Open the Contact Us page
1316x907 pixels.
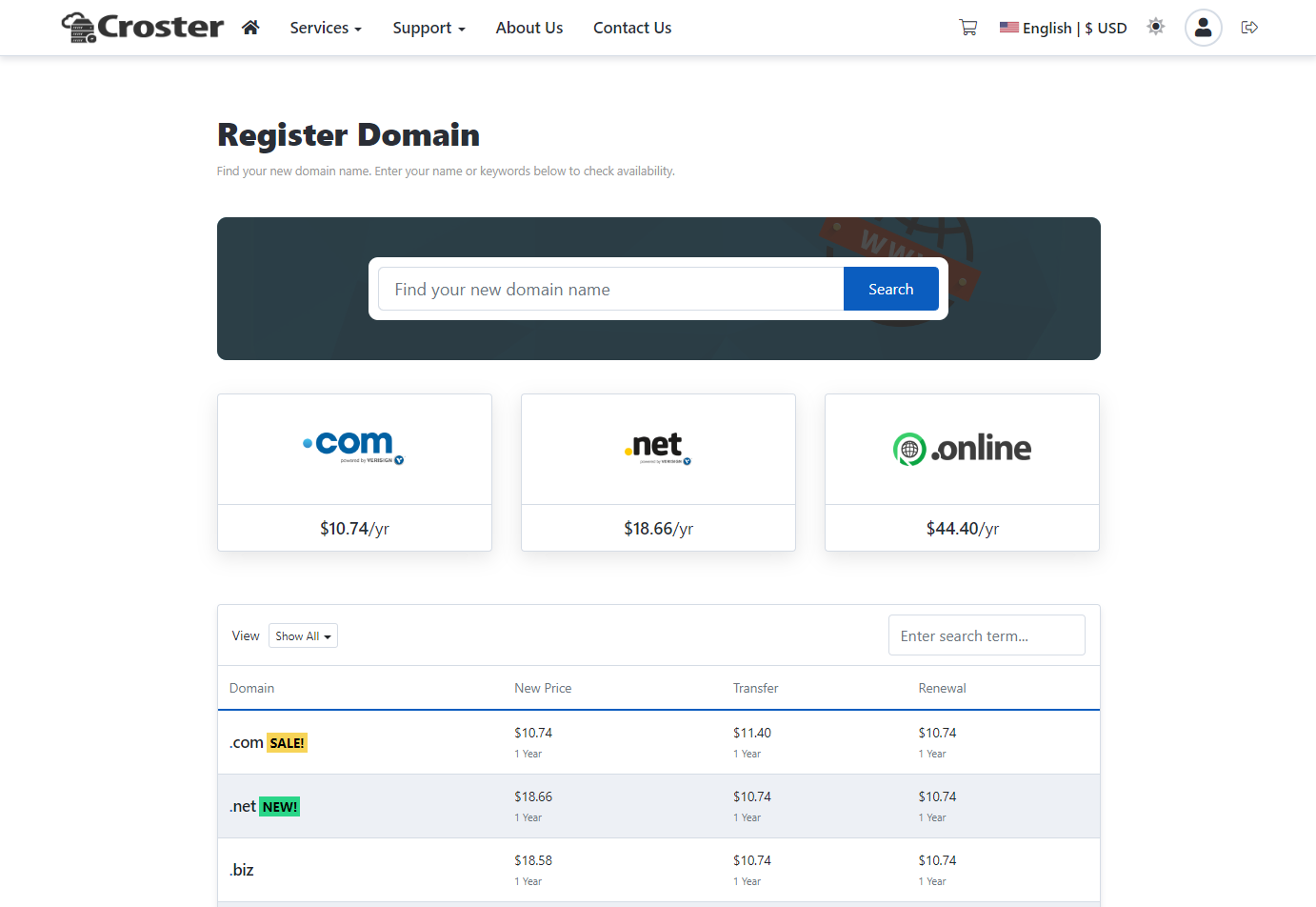[x=632, y=28]
